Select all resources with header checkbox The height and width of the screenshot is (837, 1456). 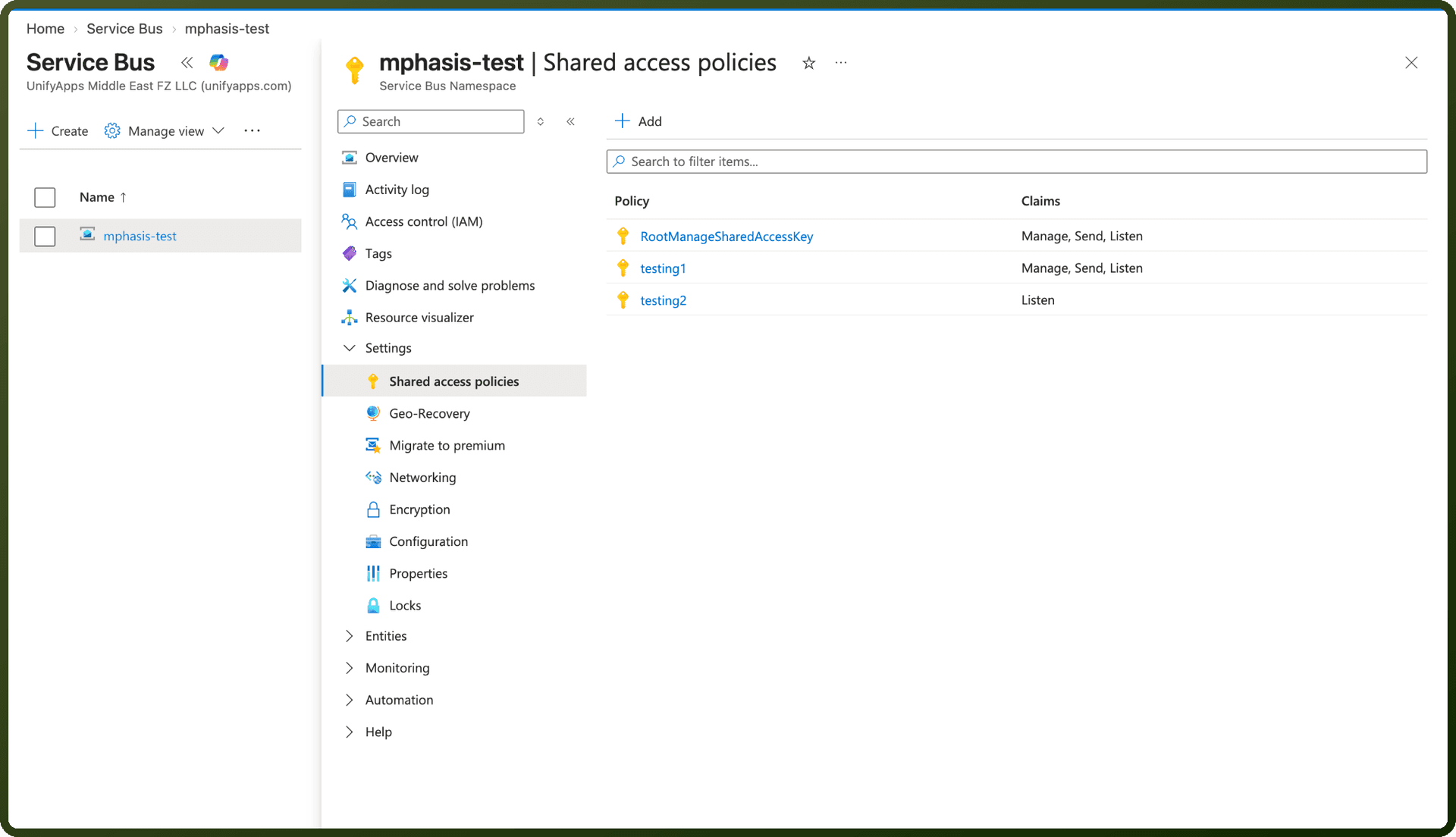click(x=45, y=197)
